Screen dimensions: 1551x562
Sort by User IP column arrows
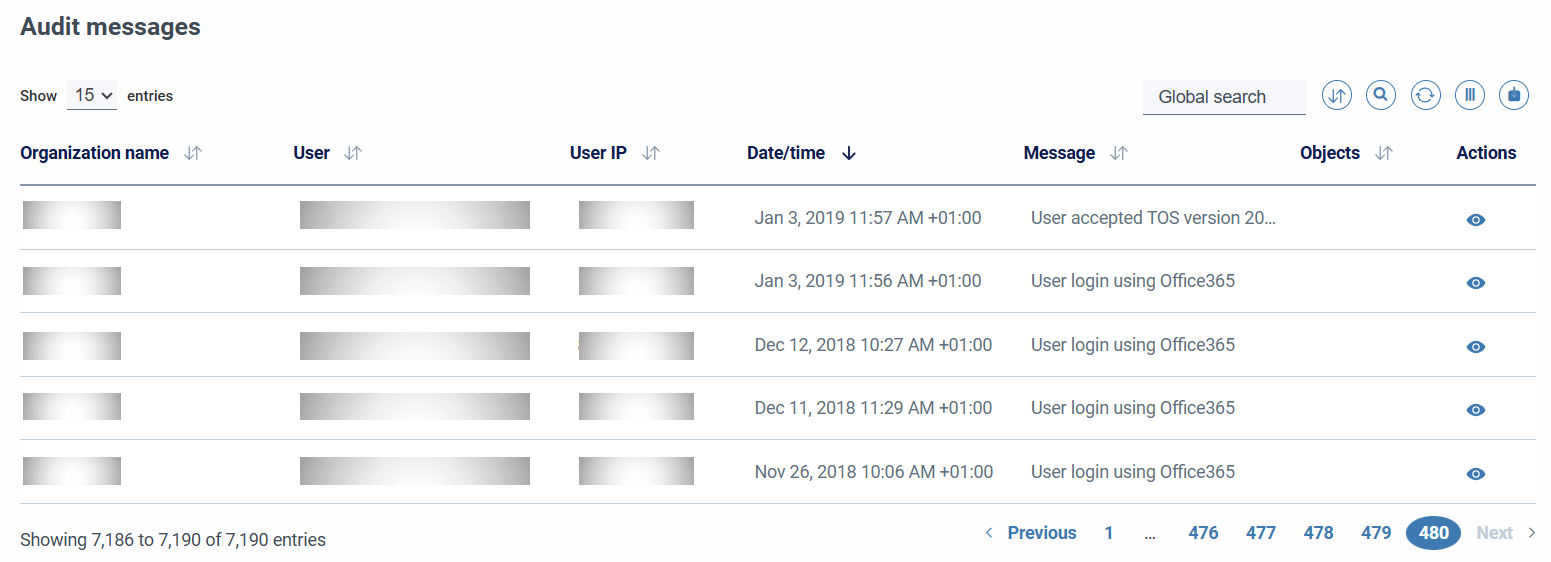click(651, 153)
